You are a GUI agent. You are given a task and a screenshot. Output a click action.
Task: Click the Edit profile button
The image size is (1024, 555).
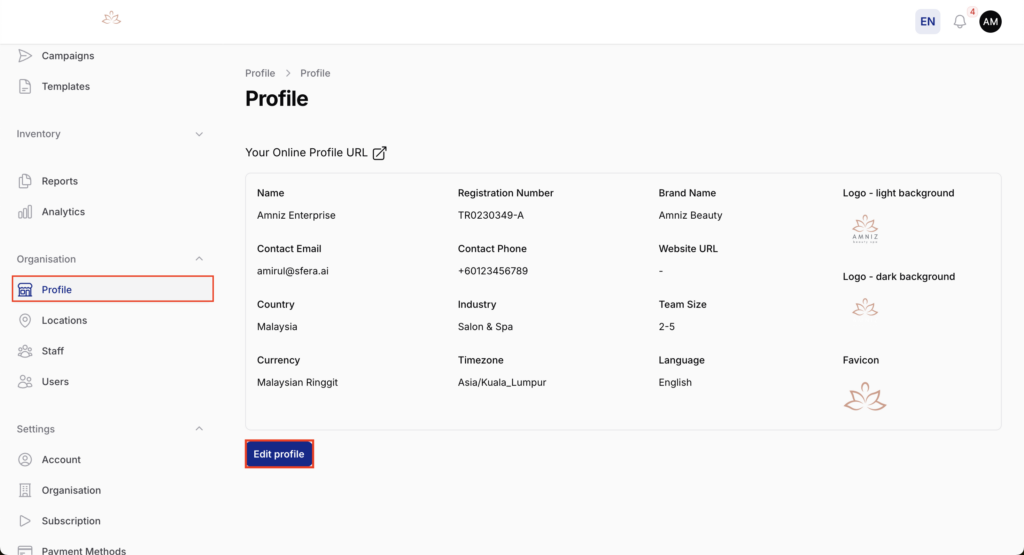279,454
